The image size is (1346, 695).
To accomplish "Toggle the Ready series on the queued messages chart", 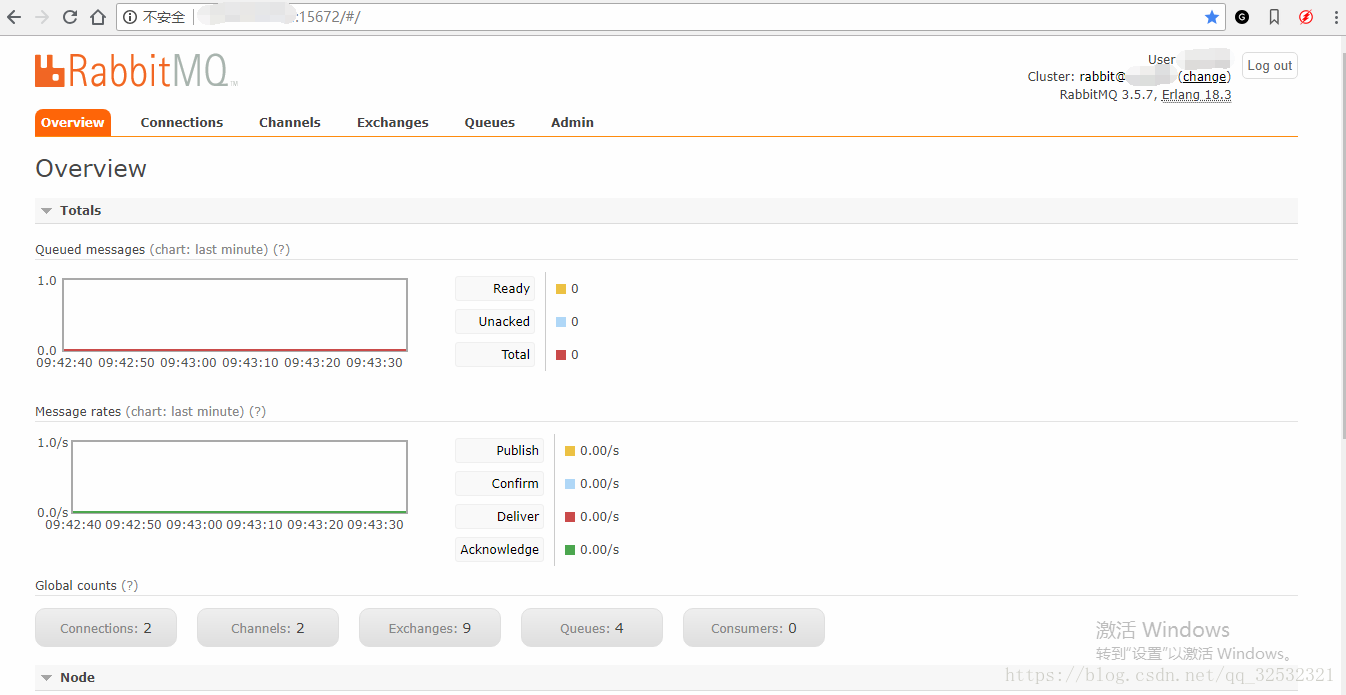I will [x=495, y=288].
